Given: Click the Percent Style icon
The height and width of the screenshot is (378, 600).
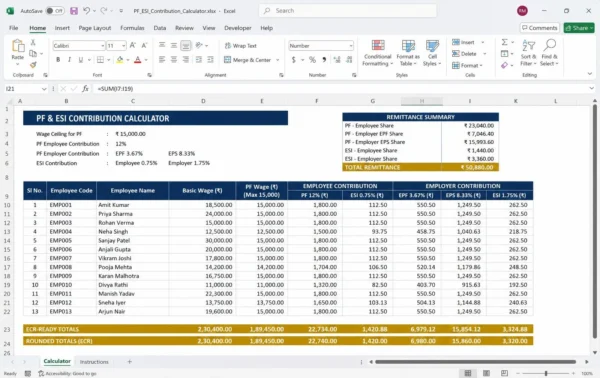Looking at the screenshot, I should pyautogui.click(x=312, y=60).
